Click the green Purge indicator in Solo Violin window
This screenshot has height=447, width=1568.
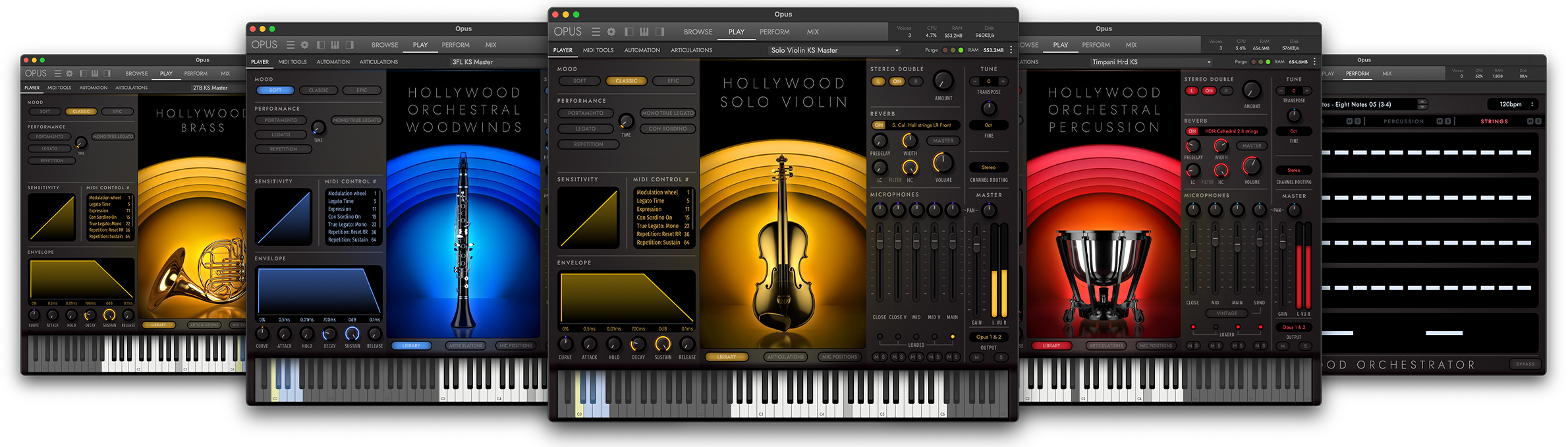click(x=961, y=50)
